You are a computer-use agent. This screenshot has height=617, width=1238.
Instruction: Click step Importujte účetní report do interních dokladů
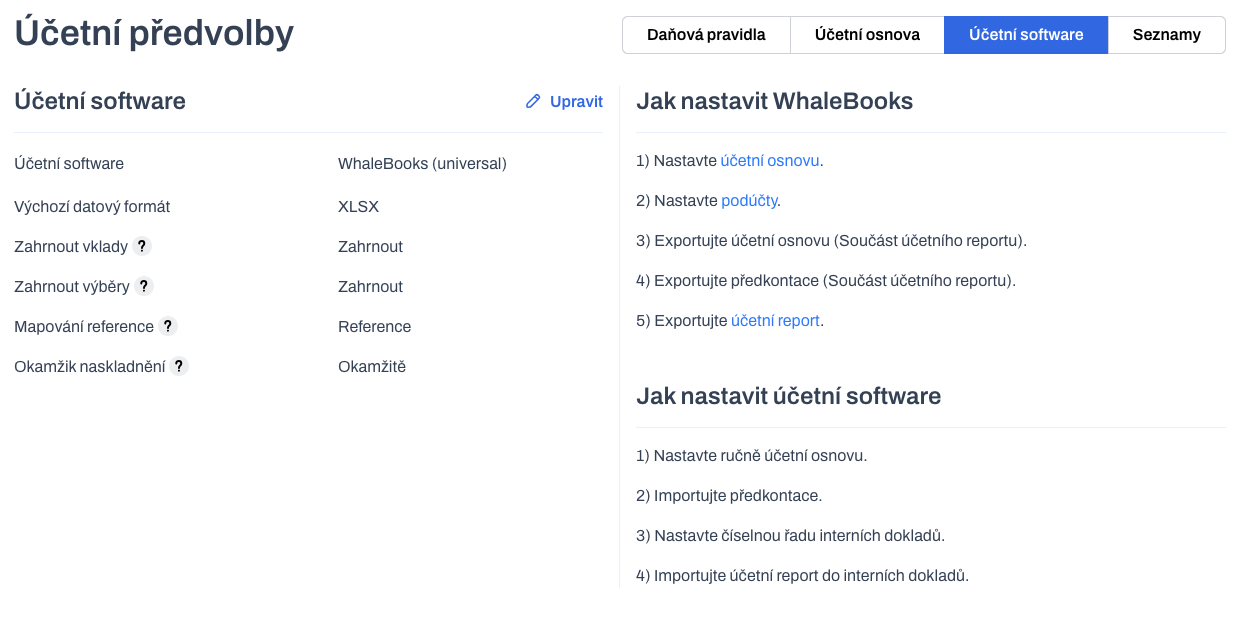[x=802, y=575]
